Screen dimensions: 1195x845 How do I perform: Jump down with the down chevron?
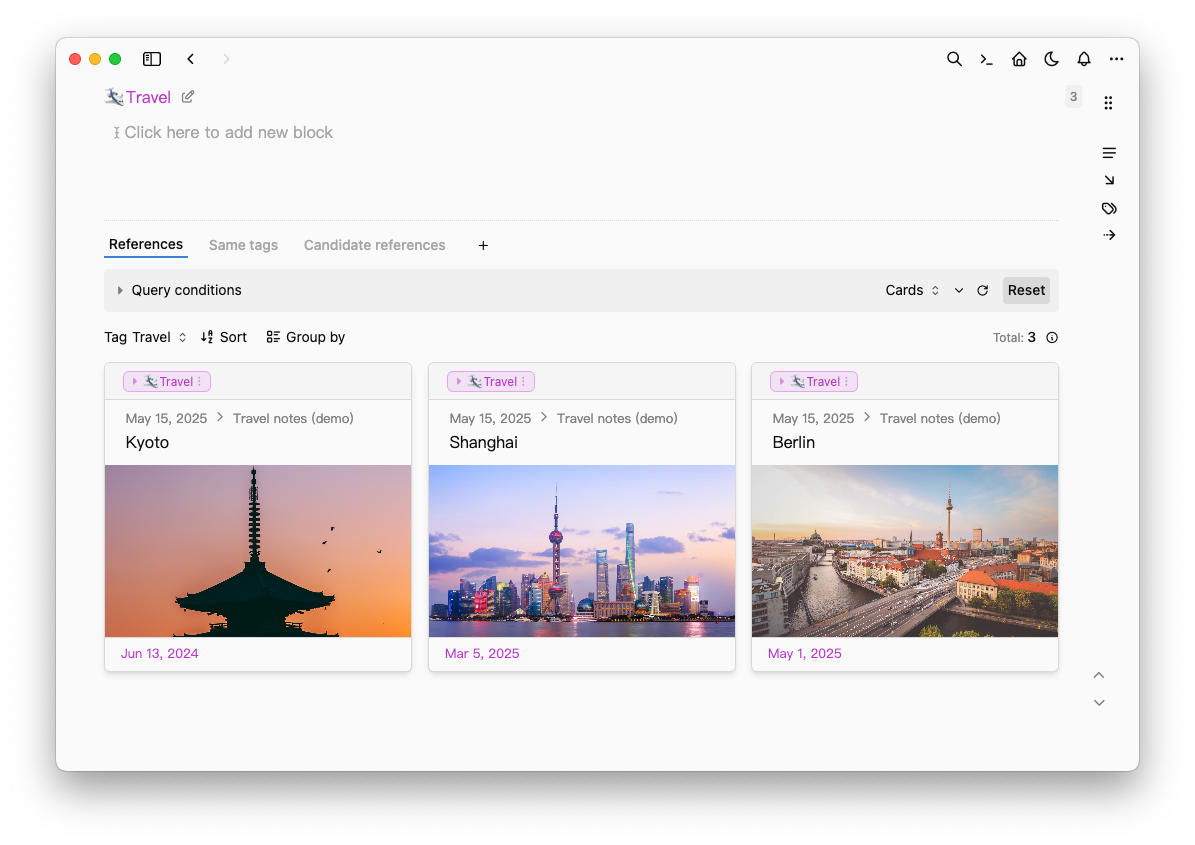(1099, 703)
